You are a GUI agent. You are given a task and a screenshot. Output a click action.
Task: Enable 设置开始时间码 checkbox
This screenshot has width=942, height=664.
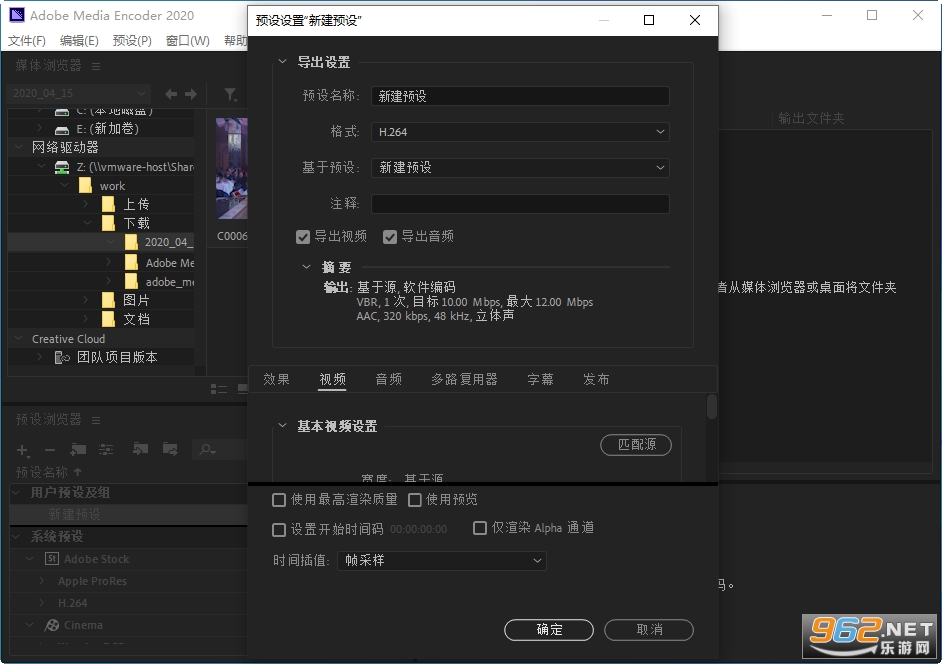tap(279, 529)
